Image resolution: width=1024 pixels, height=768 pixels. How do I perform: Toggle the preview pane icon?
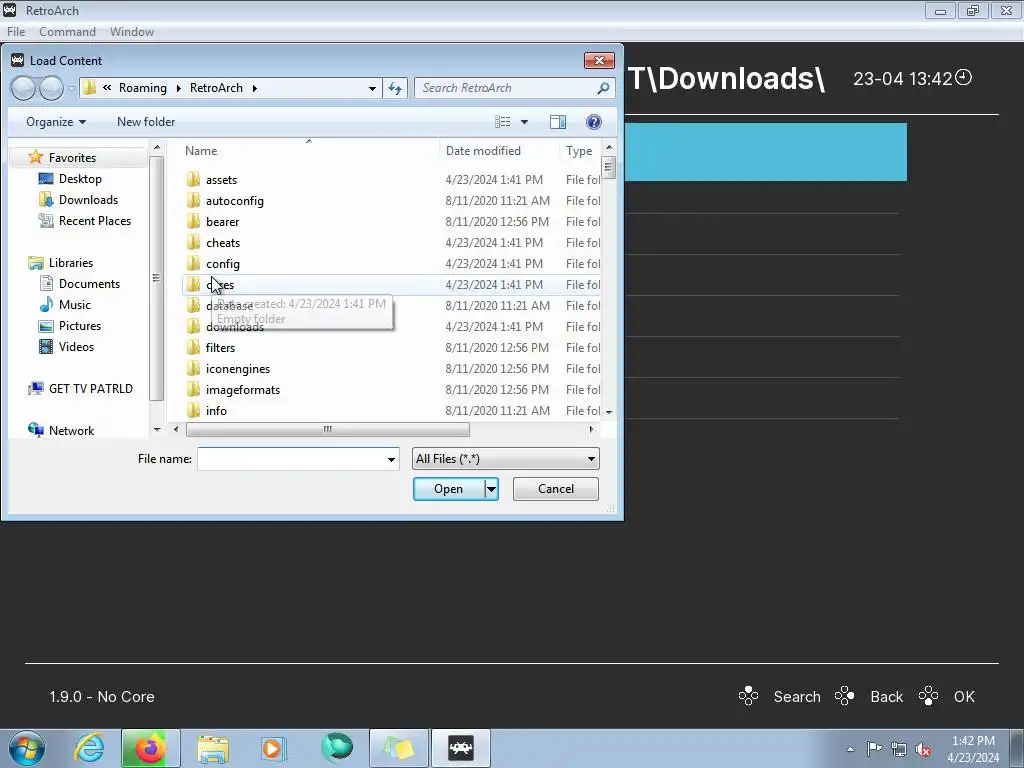pyautogui.click(x=558, y=122)
